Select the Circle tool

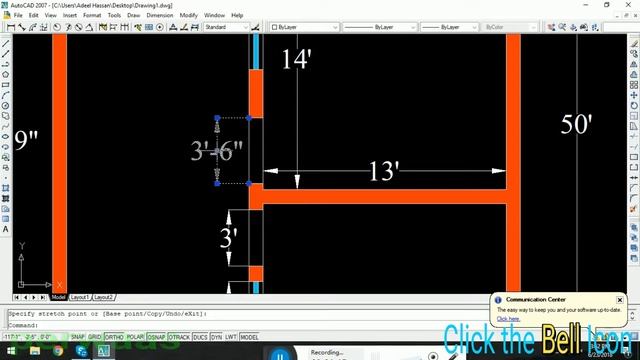pyautogui.click(x=5, y=106)
